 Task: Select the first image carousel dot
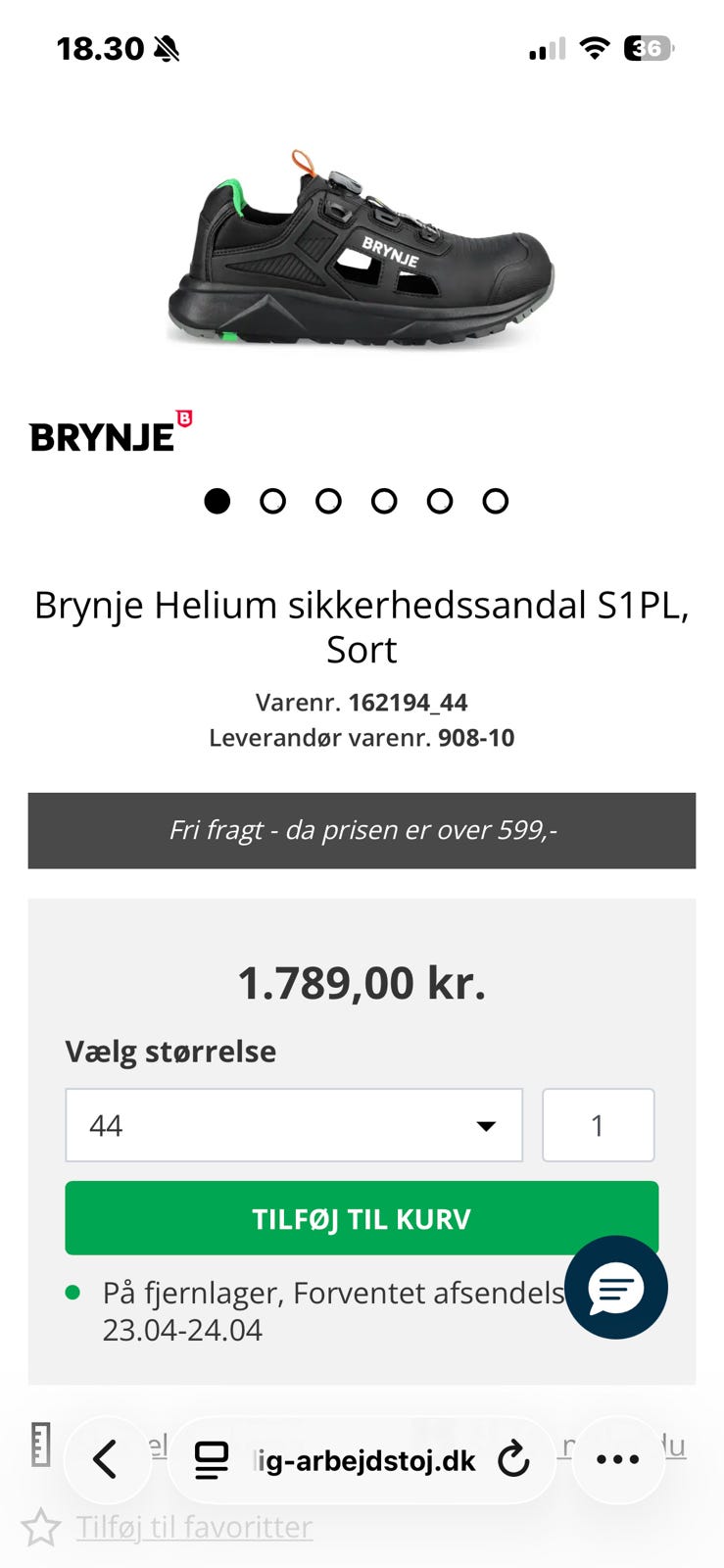(x=217, y=501)
